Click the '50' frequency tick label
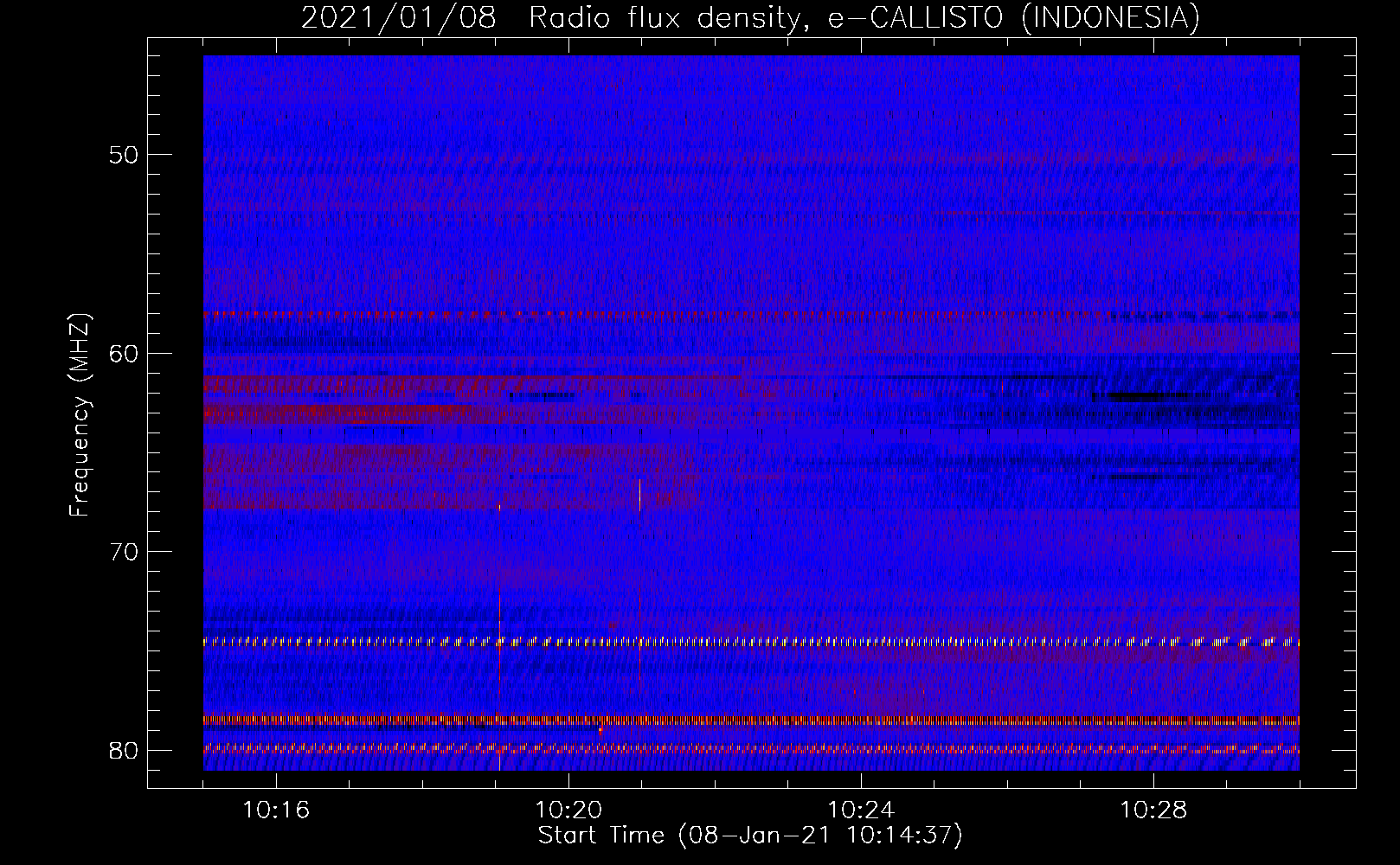The image size is (1400, 865). [125, 155]
